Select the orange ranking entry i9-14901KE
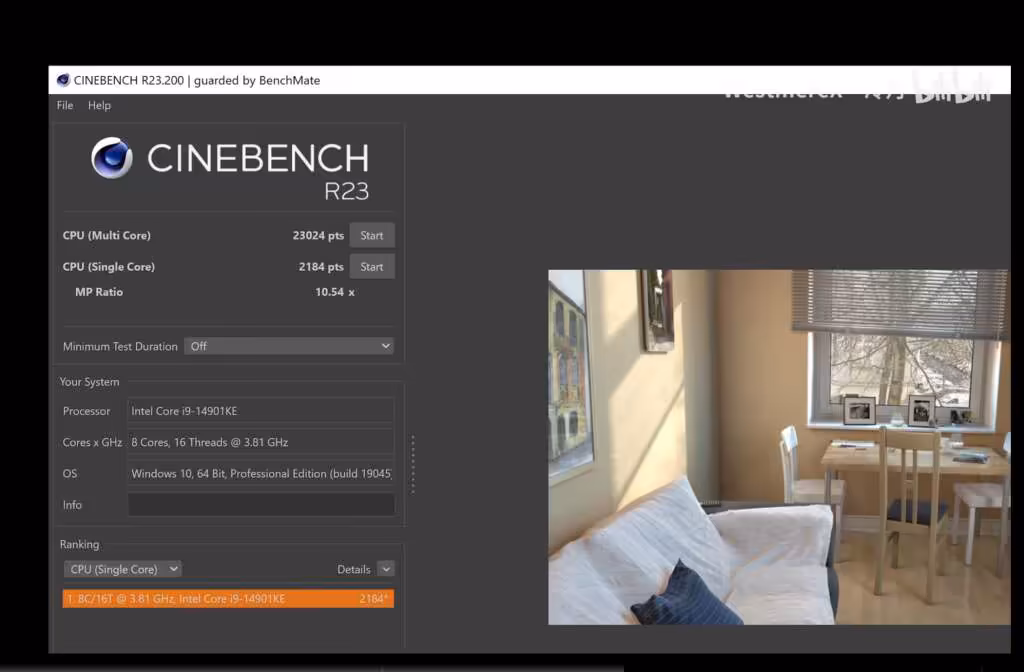The width and height of the screenshot is (1024, 672). 228,599
